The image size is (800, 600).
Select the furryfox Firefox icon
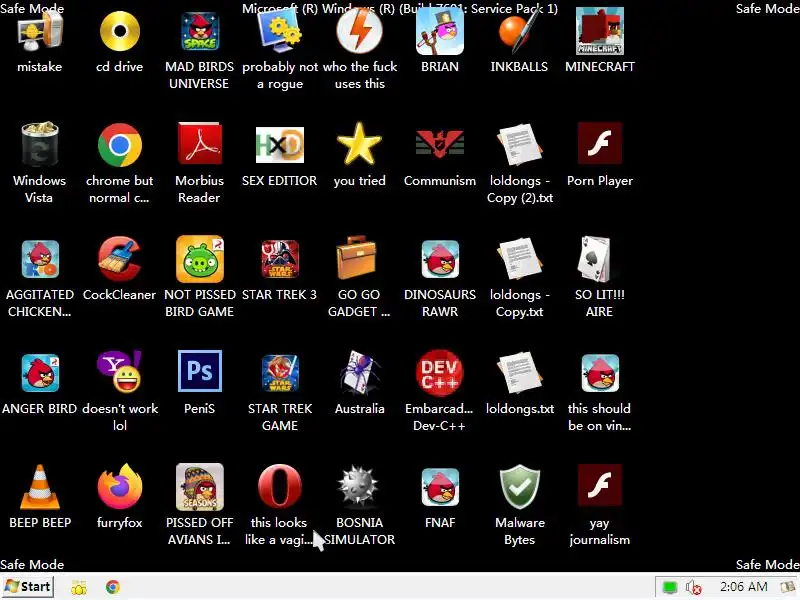pyautogui.click(x=119, y=487)
